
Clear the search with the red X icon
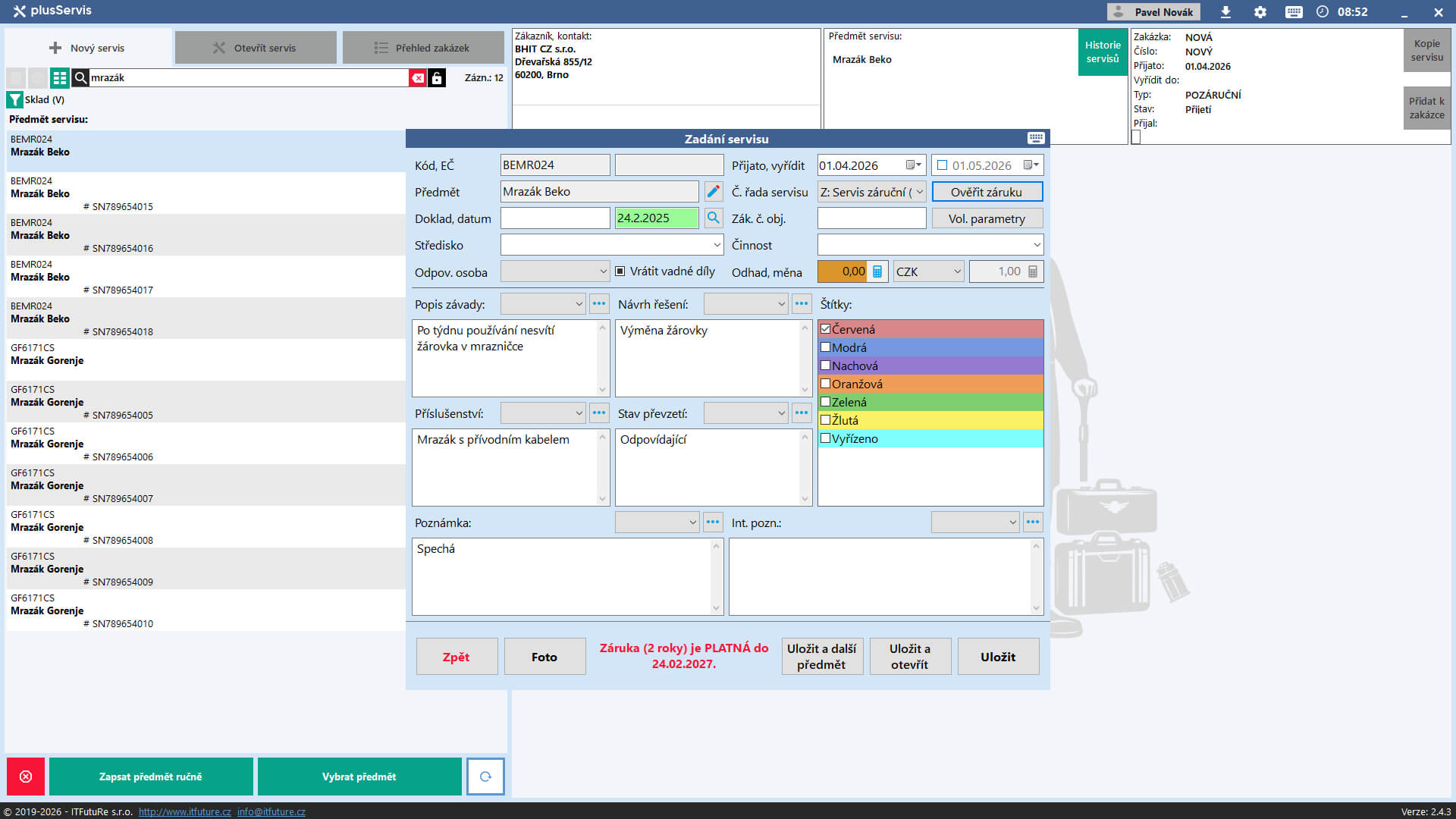point(418,78)
